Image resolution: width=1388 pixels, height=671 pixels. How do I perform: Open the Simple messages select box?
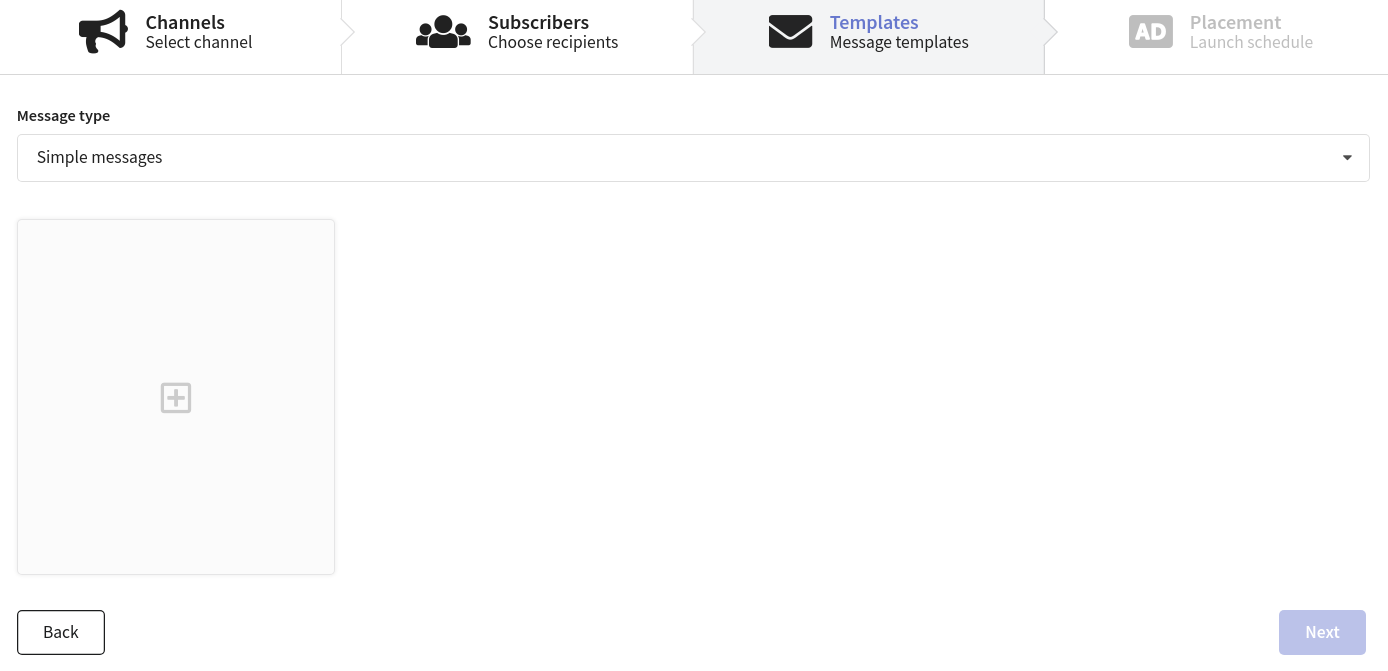point(693,158)
